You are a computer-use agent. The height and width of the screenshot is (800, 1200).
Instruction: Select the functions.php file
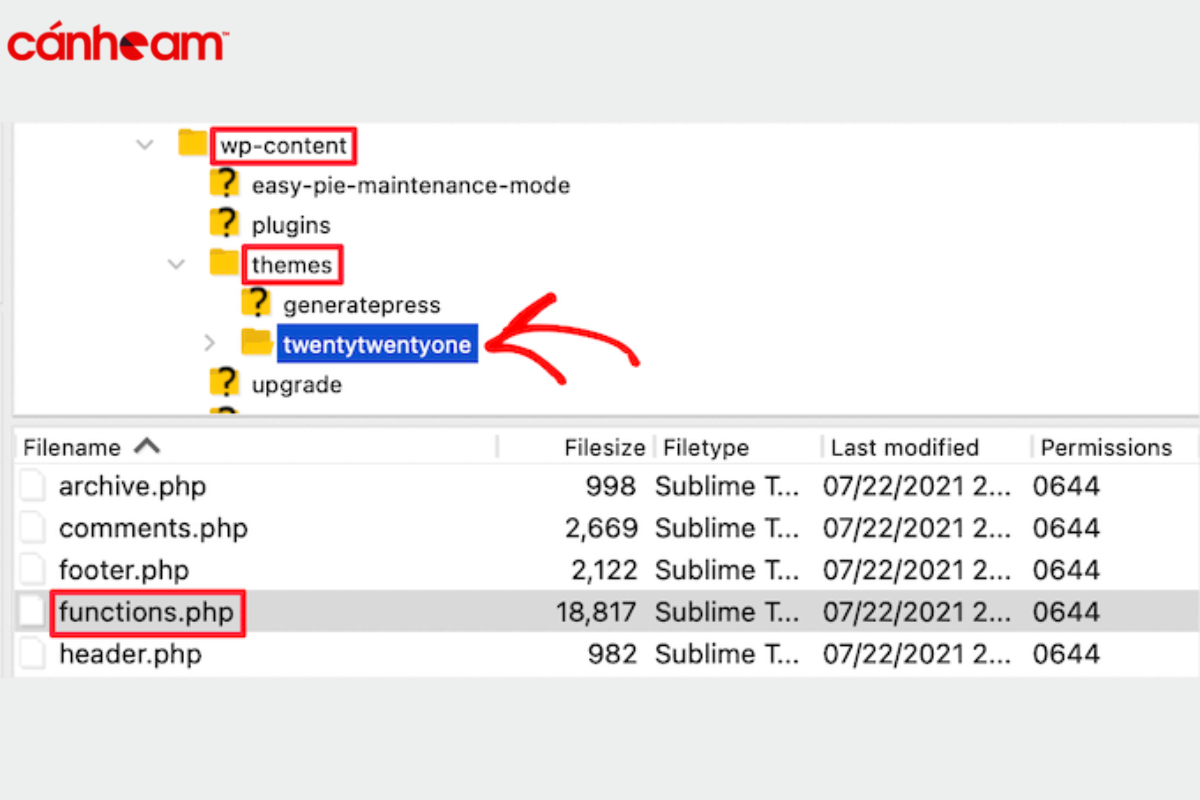coord(146,612)
